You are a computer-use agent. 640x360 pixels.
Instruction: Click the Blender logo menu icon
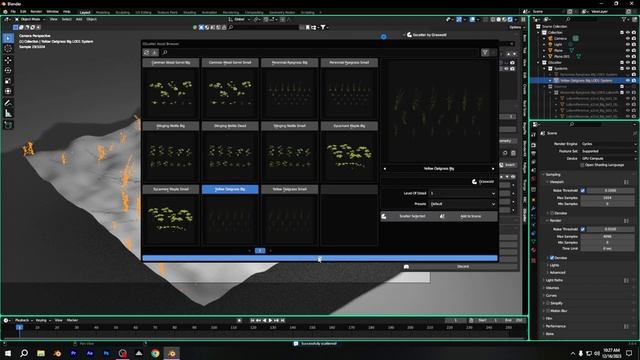click(5, 12)
